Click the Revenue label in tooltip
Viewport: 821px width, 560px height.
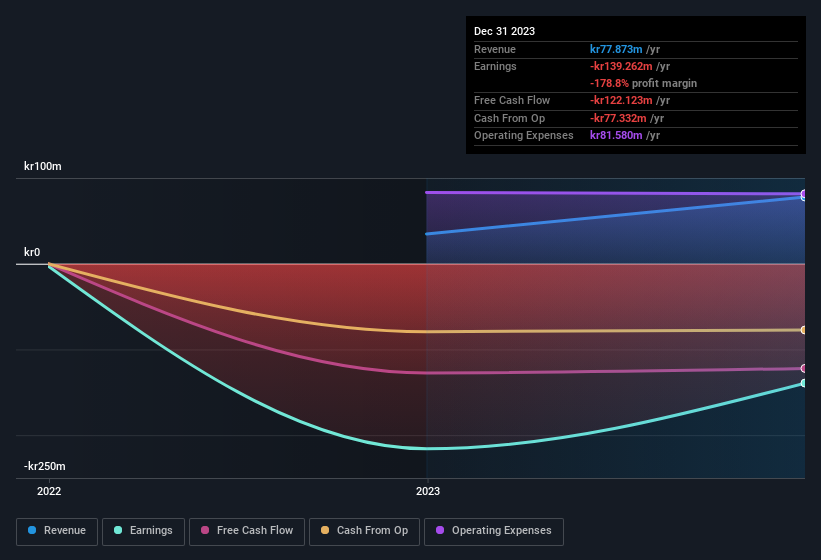[495, 49]
